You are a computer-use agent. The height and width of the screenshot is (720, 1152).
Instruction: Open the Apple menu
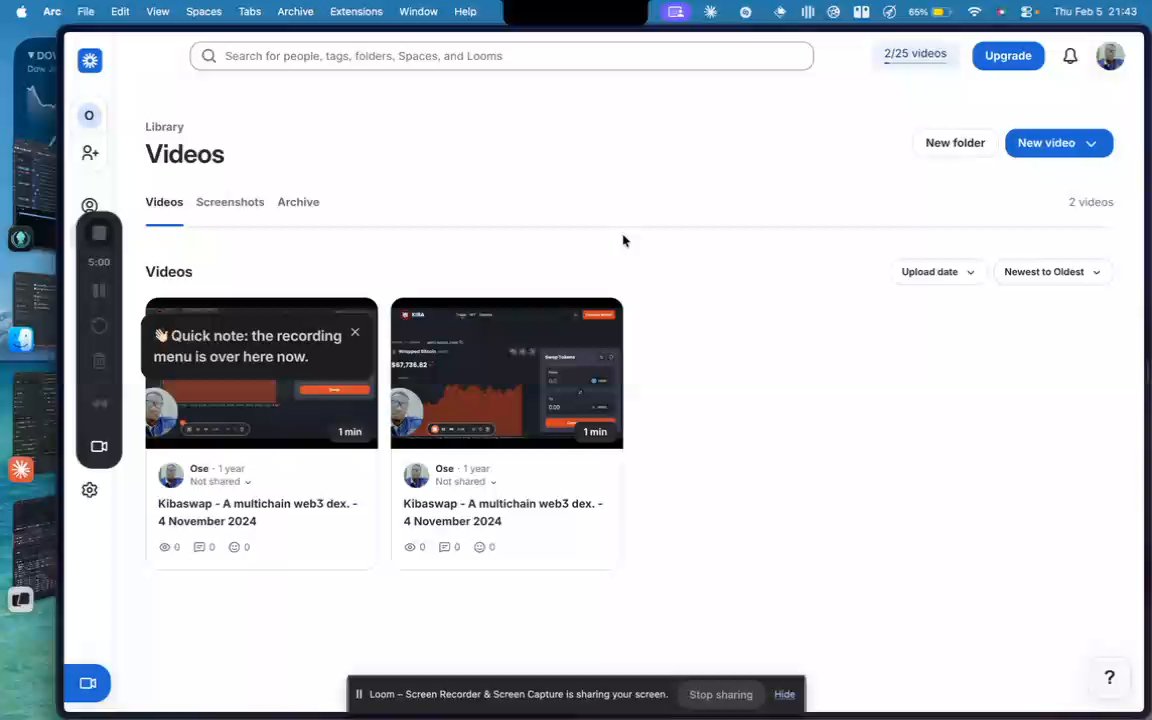pyautogui.click(x=21, y=12)
